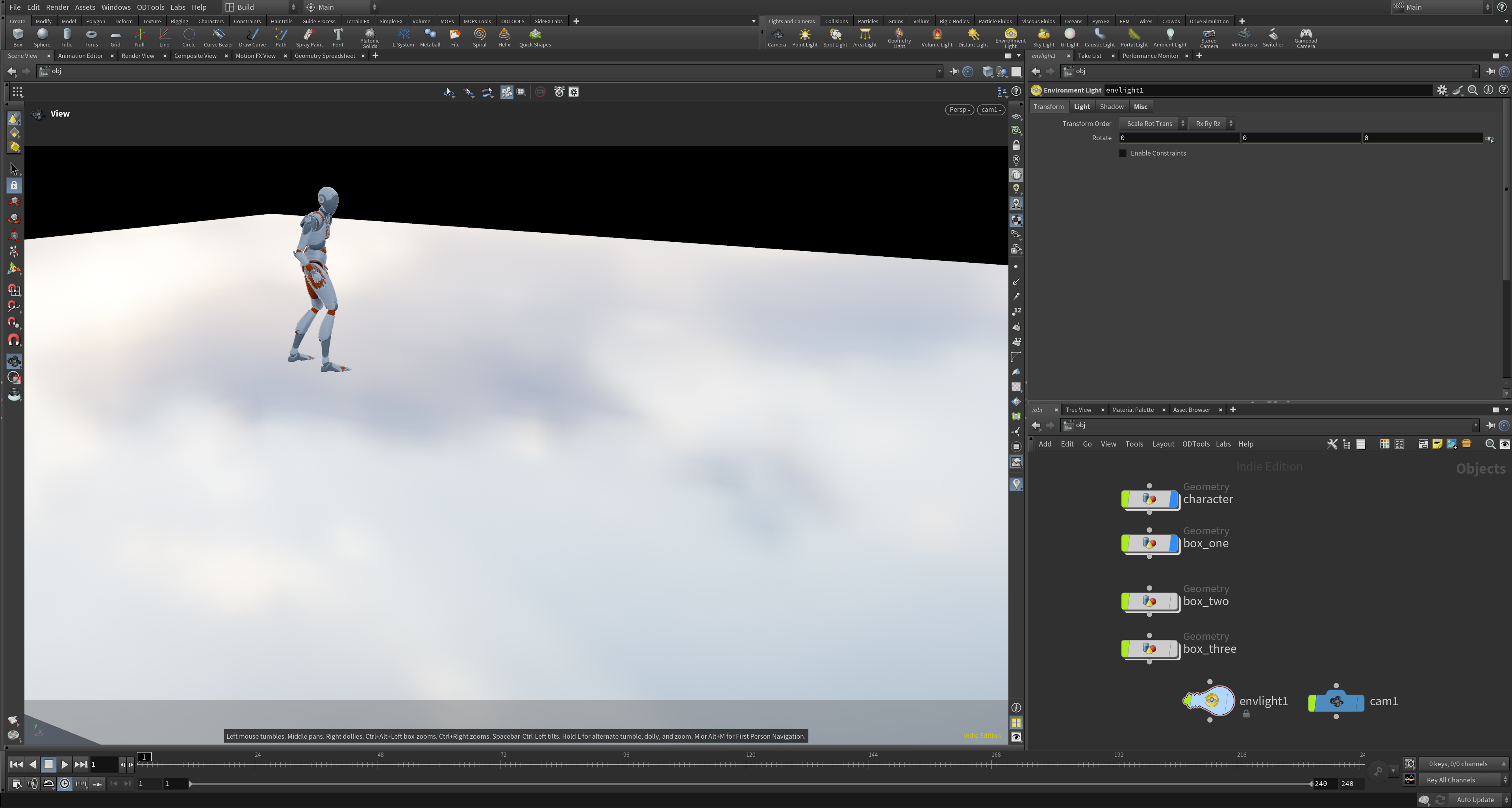
Task: Create a Box from the shelf
Action: click(x=18, y=37)
